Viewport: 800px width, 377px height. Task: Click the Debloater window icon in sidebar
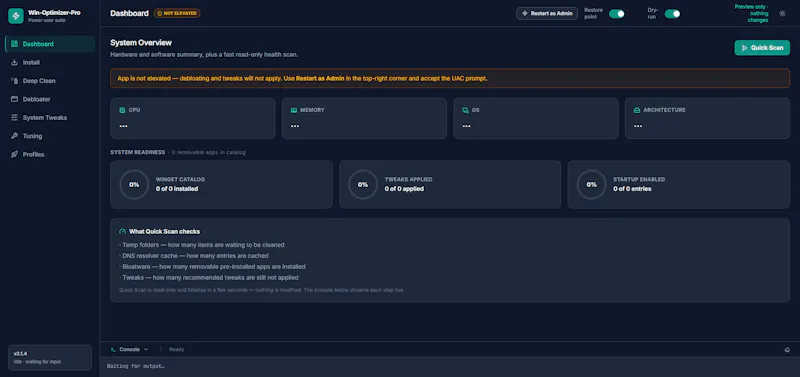click(14, 99)
